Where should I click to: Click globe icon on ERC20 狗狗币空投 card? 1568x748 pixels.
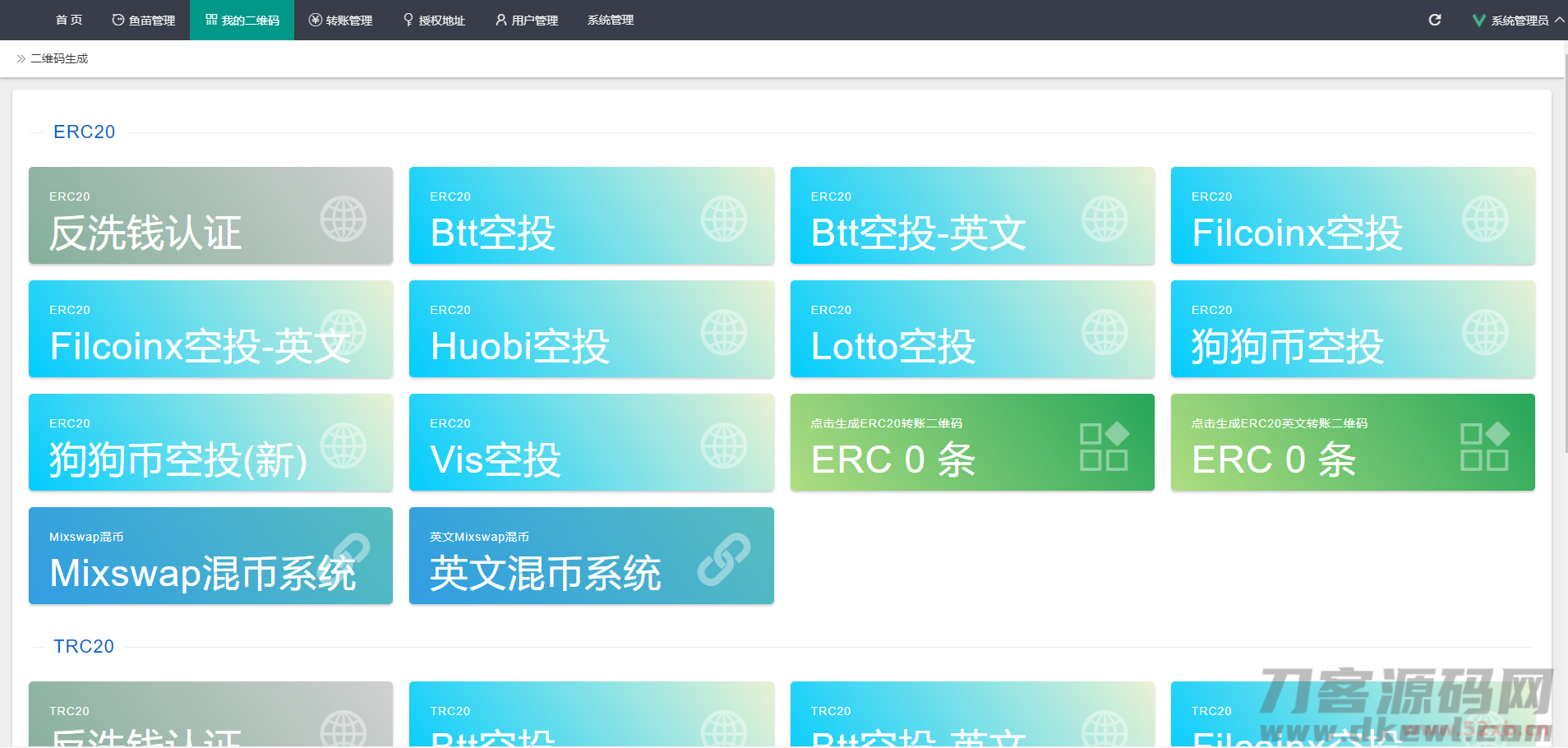1484,332
